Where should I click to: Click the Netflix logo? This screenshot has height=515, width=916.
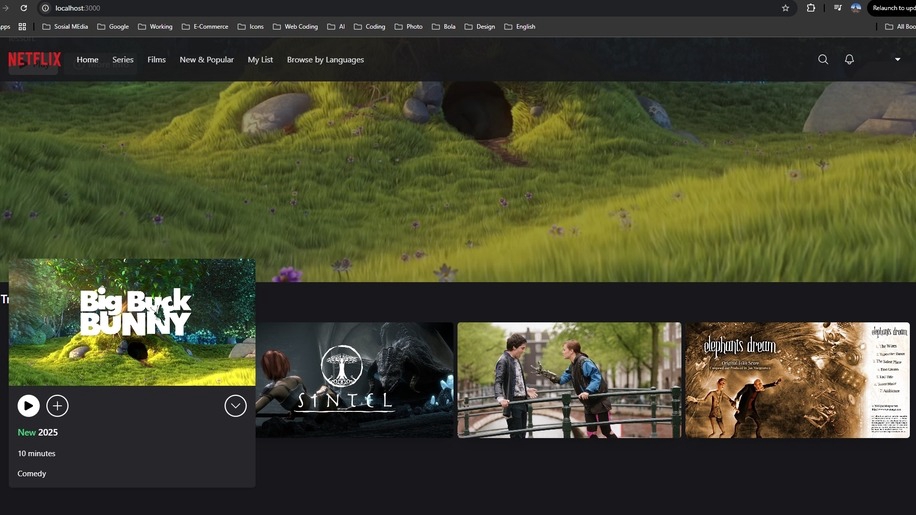(x=34, y=60)
